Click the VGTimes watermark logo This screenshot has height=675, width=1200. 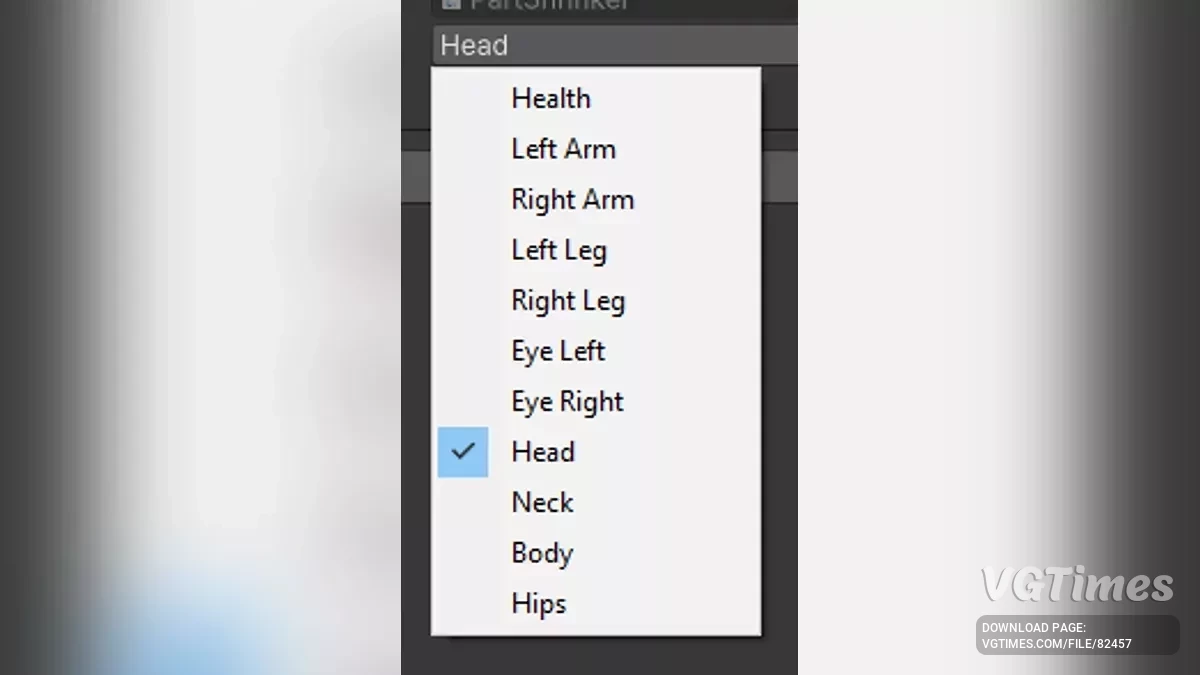click(1076, 585)
